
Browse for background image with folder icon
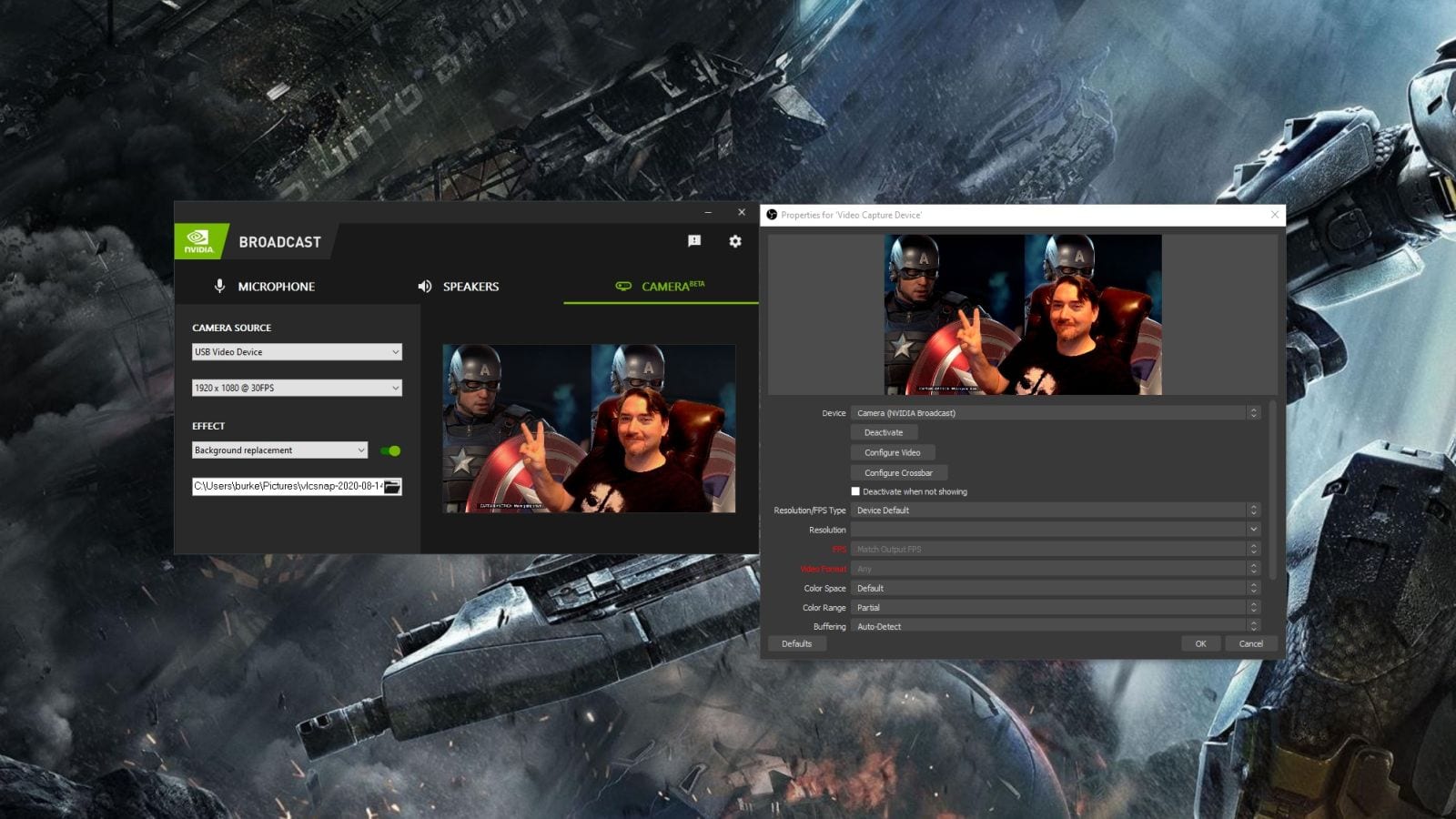(392, 487)
